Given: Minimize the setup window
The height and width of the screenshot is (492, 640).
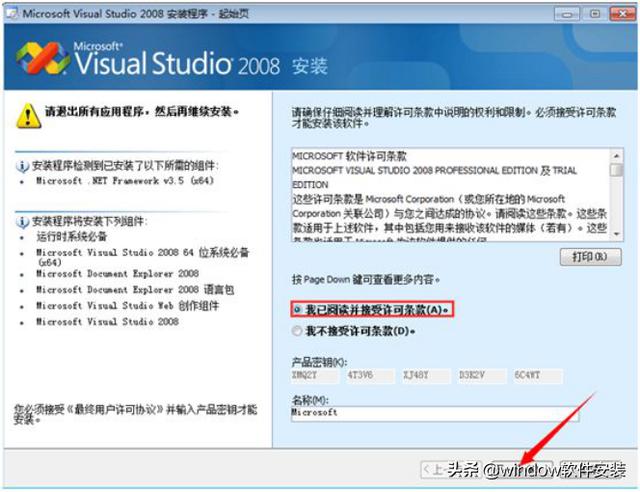Looking at the screenshot, I should pyautogui.click(x=566, y=14).
